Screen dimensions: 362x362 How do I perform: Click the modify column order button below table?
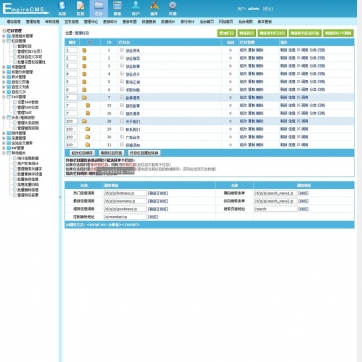pos(82,153)
